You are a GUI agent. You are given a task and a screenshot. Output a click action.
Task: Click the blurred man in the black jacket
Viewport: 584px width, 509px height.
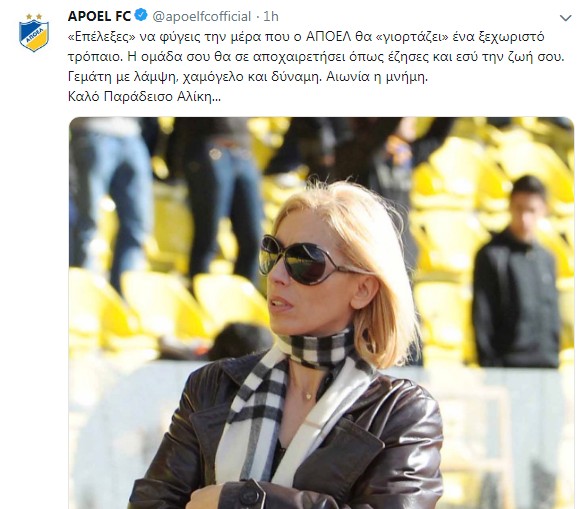point(517,272)
